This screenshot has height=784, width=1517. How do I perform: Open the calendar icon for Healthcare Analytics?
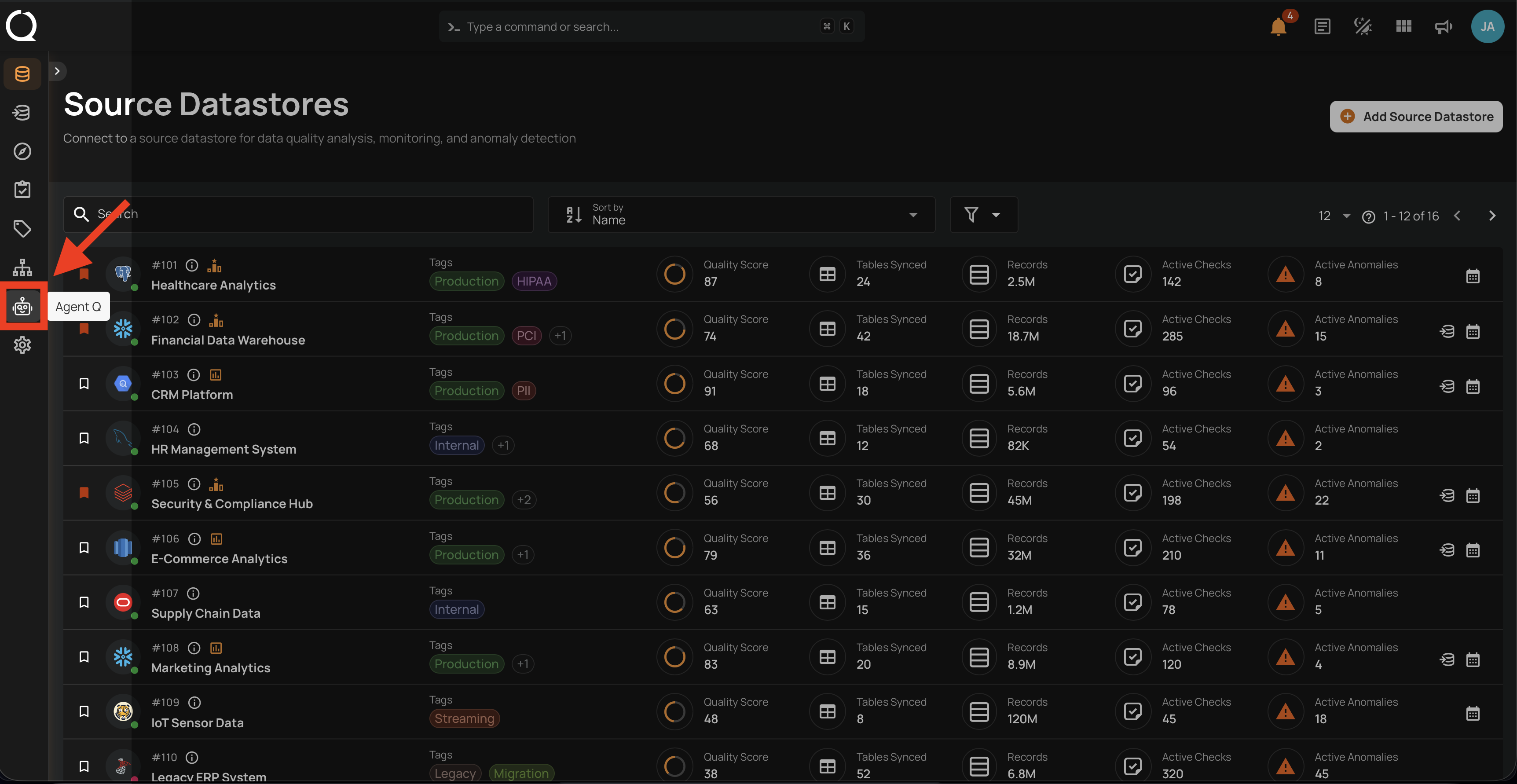1473,276
